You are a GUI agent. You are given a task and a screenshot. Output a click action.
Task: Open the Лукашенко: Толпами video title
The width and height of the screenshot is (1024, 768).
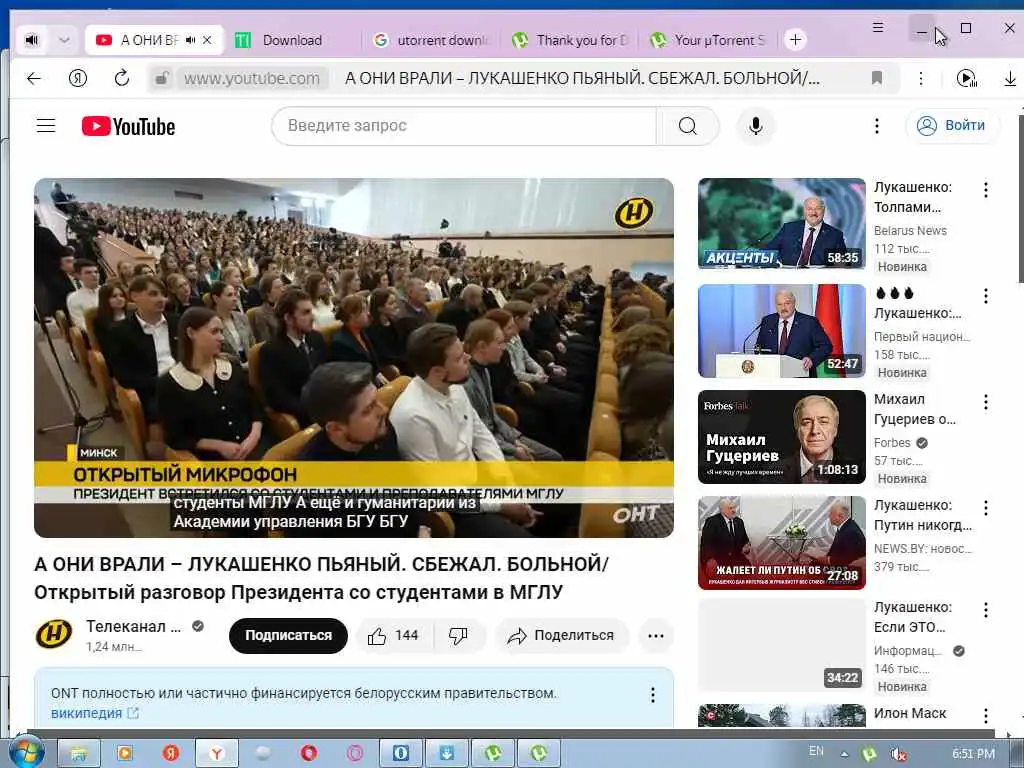(913, 197)
